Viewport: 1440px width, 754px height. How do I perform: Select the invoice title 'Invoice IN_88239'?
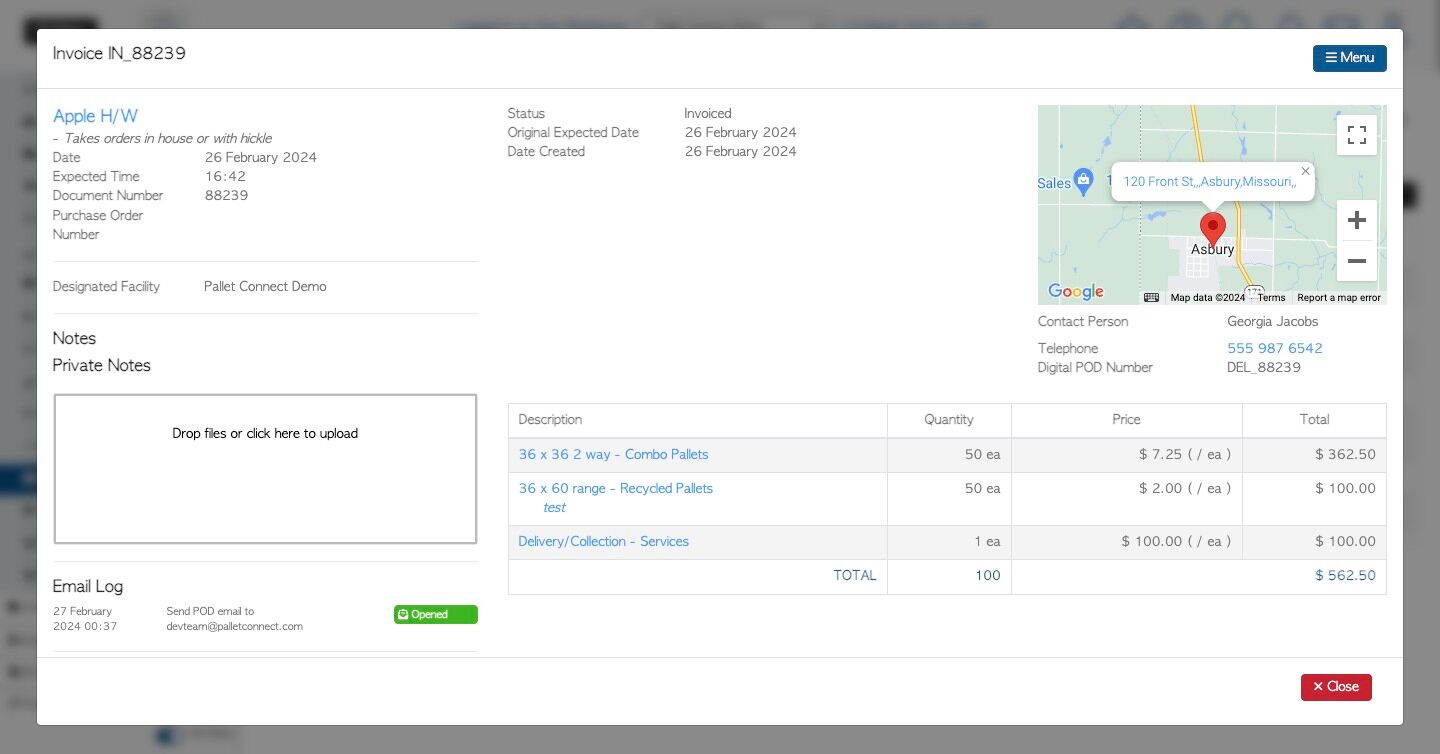pos(119,54)
